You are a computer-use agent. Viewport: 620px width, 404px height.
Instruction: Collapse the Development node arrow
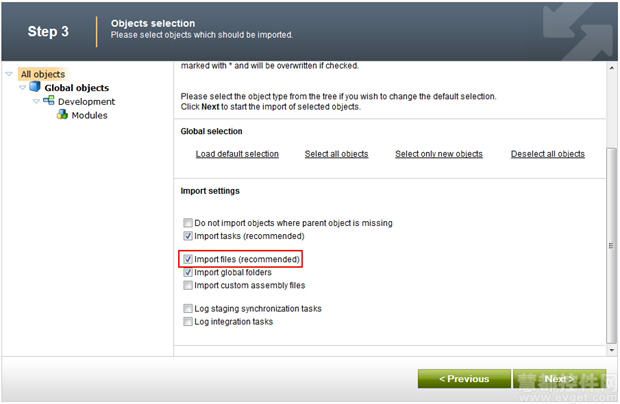coord(36,102)
